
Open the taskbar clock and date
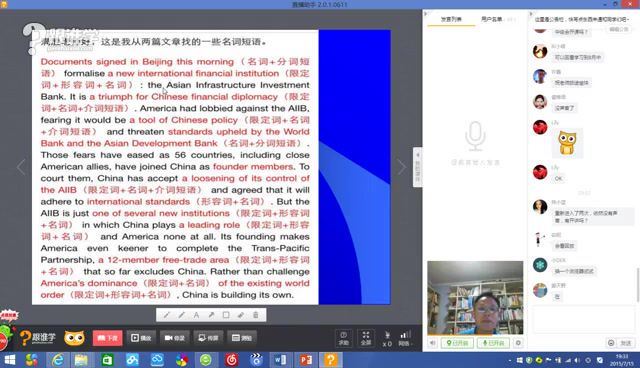[622, 360]
